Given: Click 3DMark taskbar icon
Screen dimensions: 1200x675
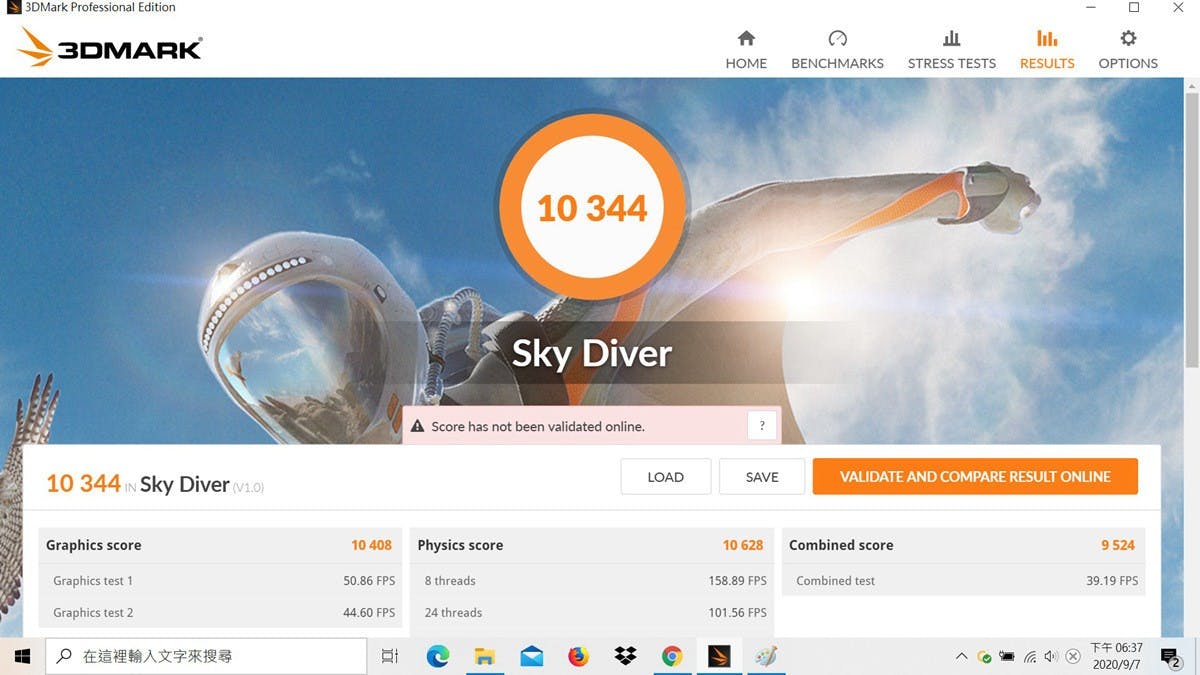Looking at the screenshot, I should [719, 656].
